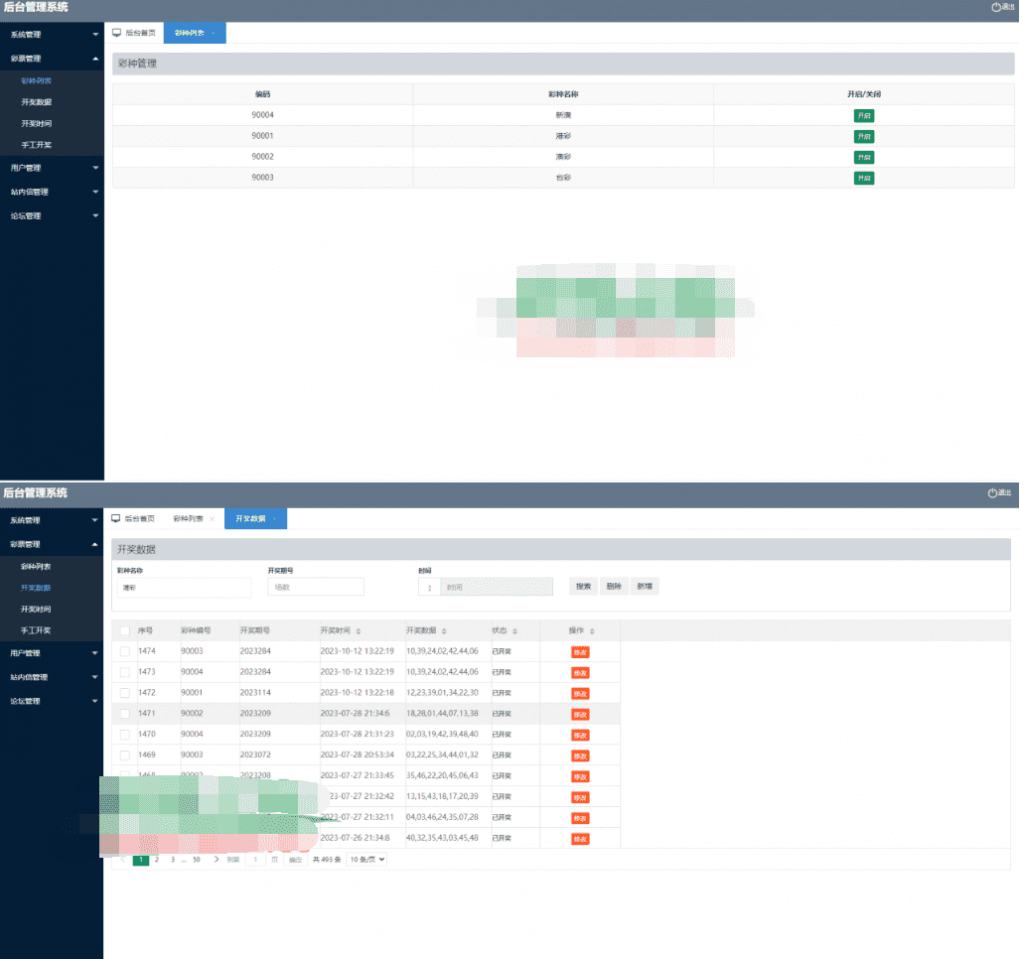This screenshot has width=1024, height=959.
Task: Click 修改 button for row 1470
Action: pyautogui.click(x=580, y=736)
